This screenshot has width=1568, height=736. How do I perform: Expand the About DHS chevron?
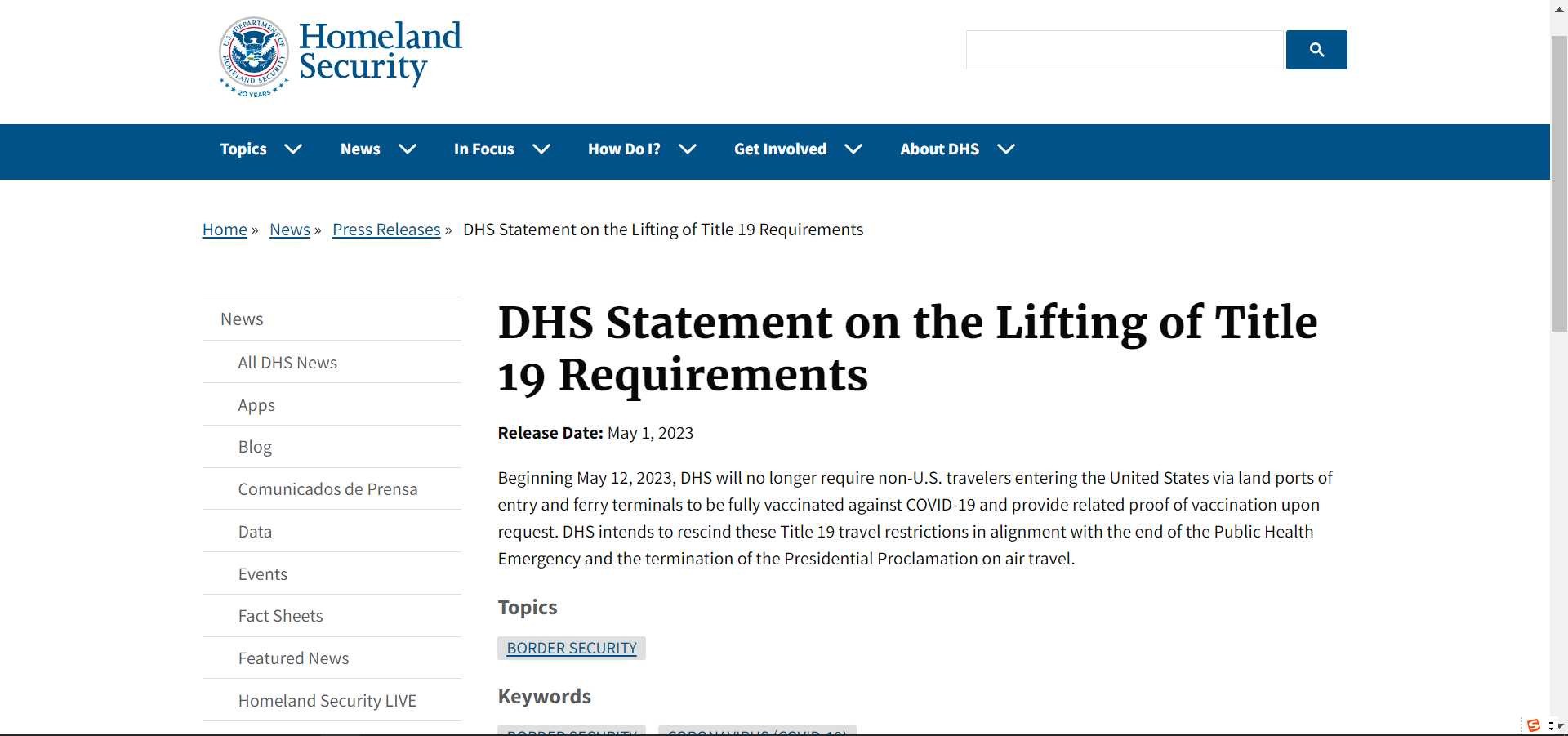tap(1006, 149)
